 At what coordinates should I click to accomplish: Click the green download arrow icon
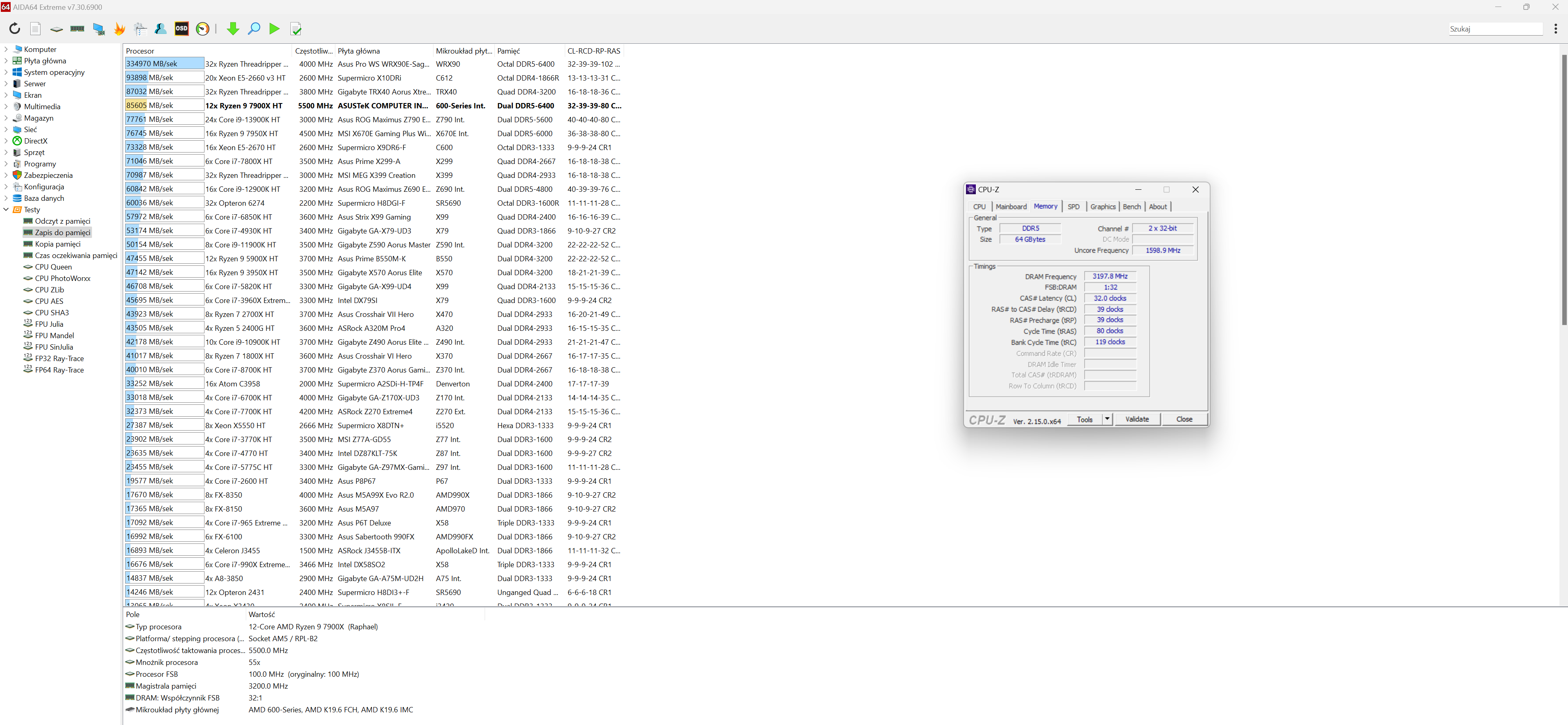tap(233, 29)
